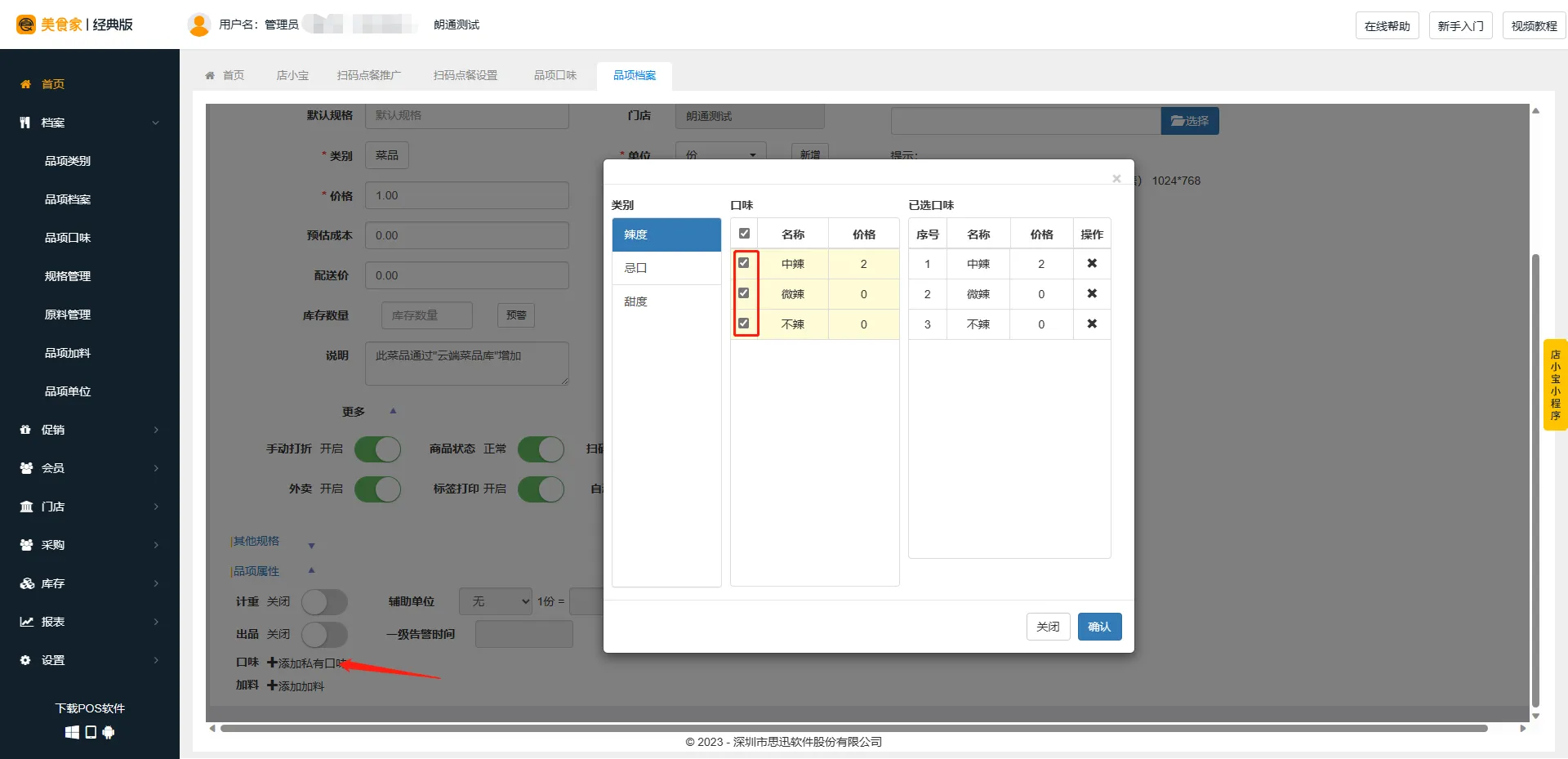The image size is (1568, 759).
Task: Switch to the 品项口味 tab
Action: coord(555,75)
